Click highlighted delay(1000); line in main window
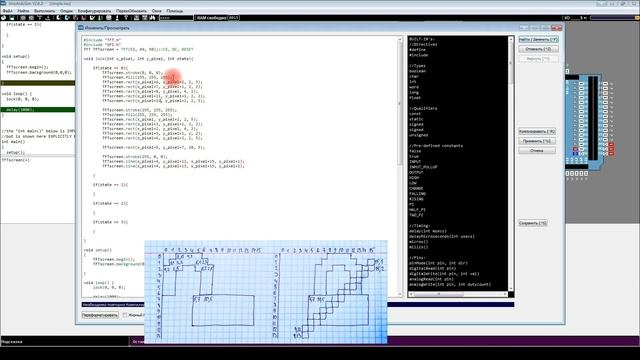Image resolution: width=640 pixels, height=360 pixels. point(38,109)
